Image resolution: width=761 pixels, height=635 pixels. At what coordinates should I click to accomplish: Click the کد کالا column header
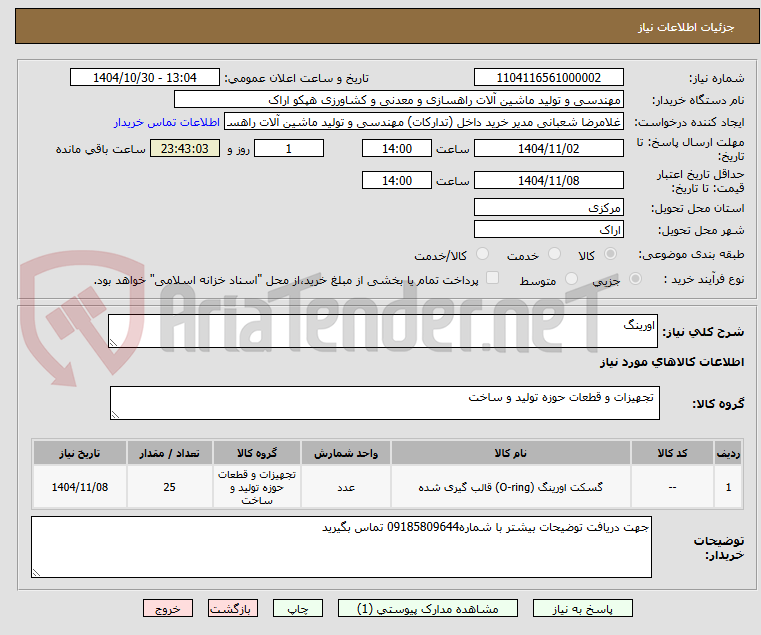coord(672,453)
